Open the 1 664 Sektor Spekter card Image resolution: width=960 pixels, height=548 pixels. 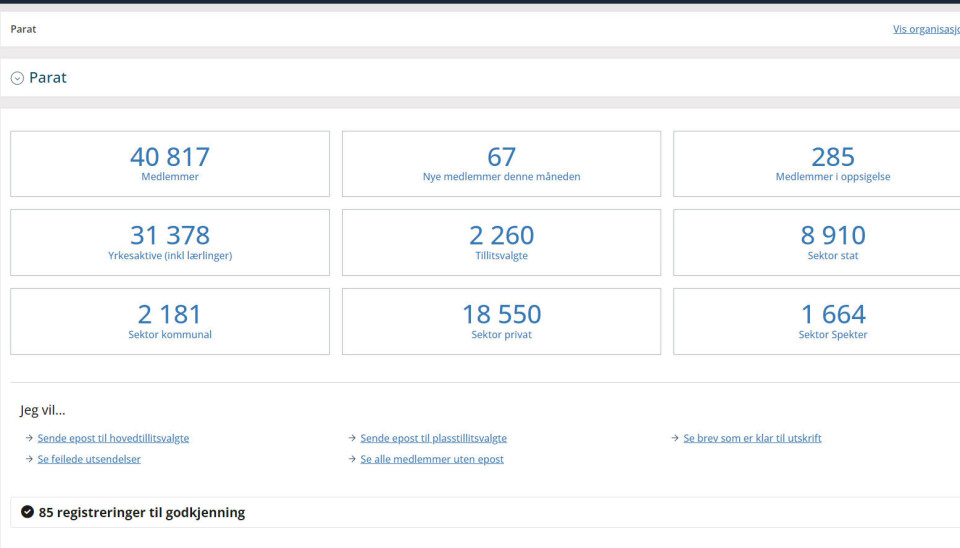point(817,321)
